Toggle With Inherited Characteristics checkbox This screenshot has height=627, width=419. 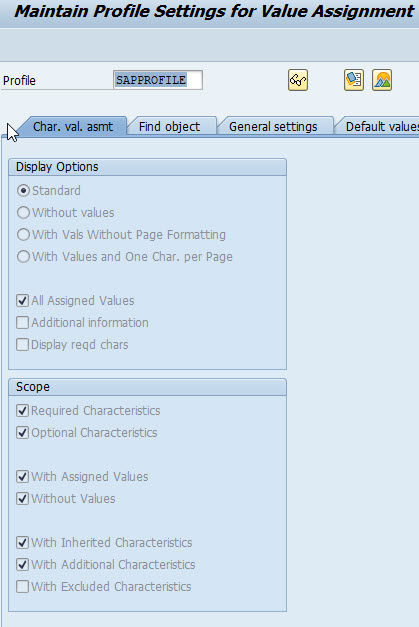[x=22, y=542]
